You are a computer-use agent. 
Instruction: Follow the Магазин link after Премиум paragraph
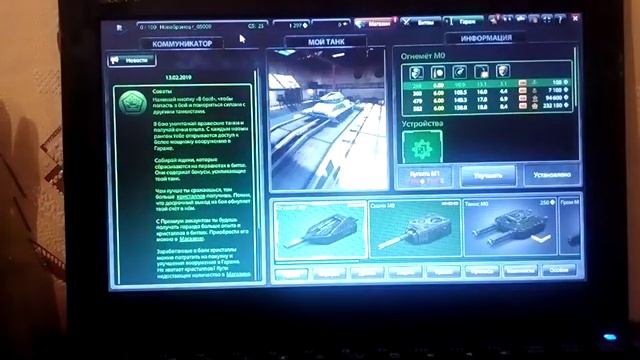[x=191, y=239]
